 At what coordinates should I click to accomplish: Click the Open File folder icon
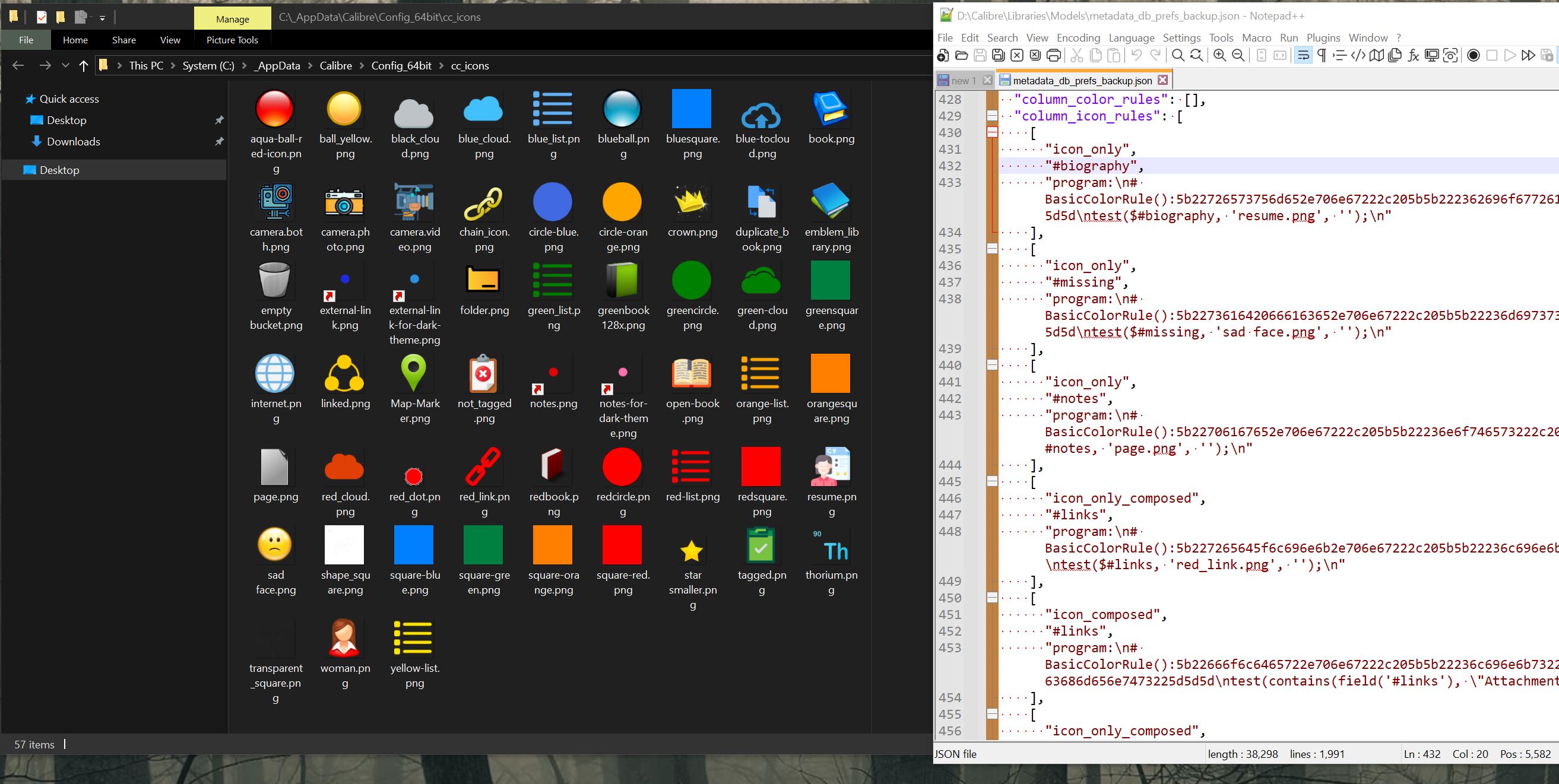pos(961,56)
